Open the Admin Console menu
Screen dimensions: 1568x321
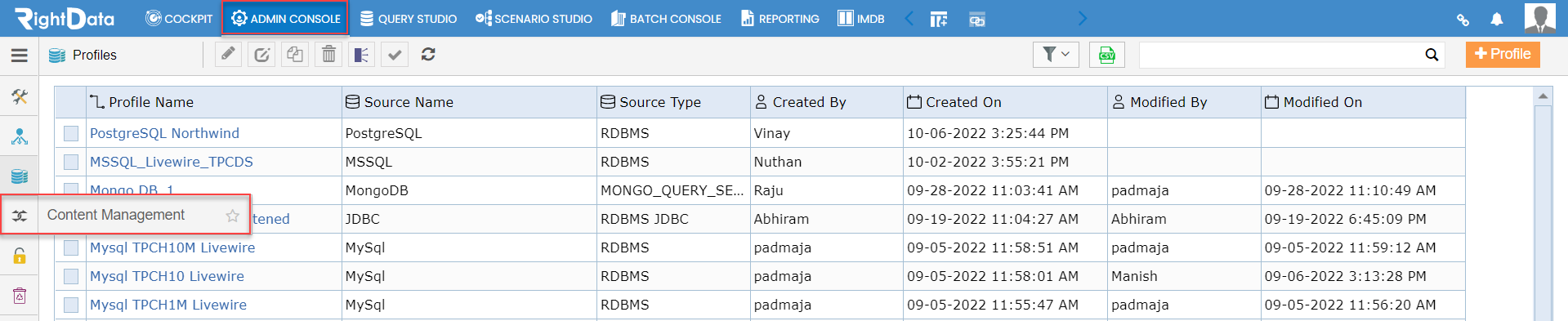point(285,18)
